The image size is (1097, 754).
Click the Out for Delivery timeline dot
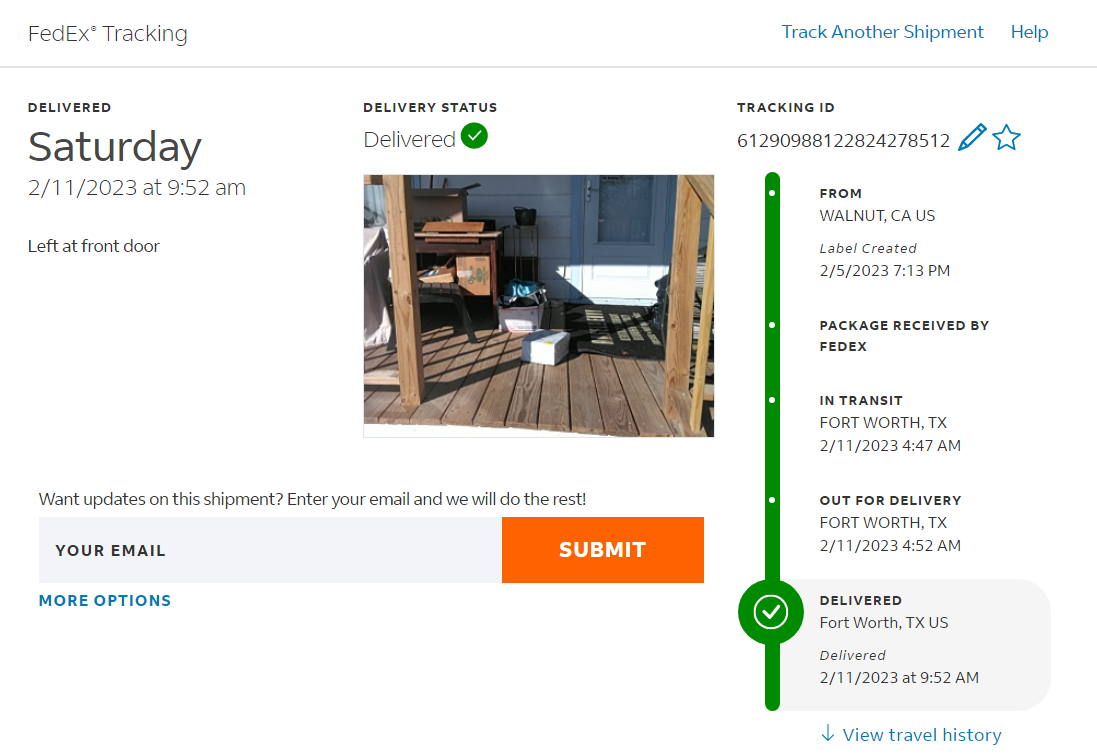(x=772, y=499)
